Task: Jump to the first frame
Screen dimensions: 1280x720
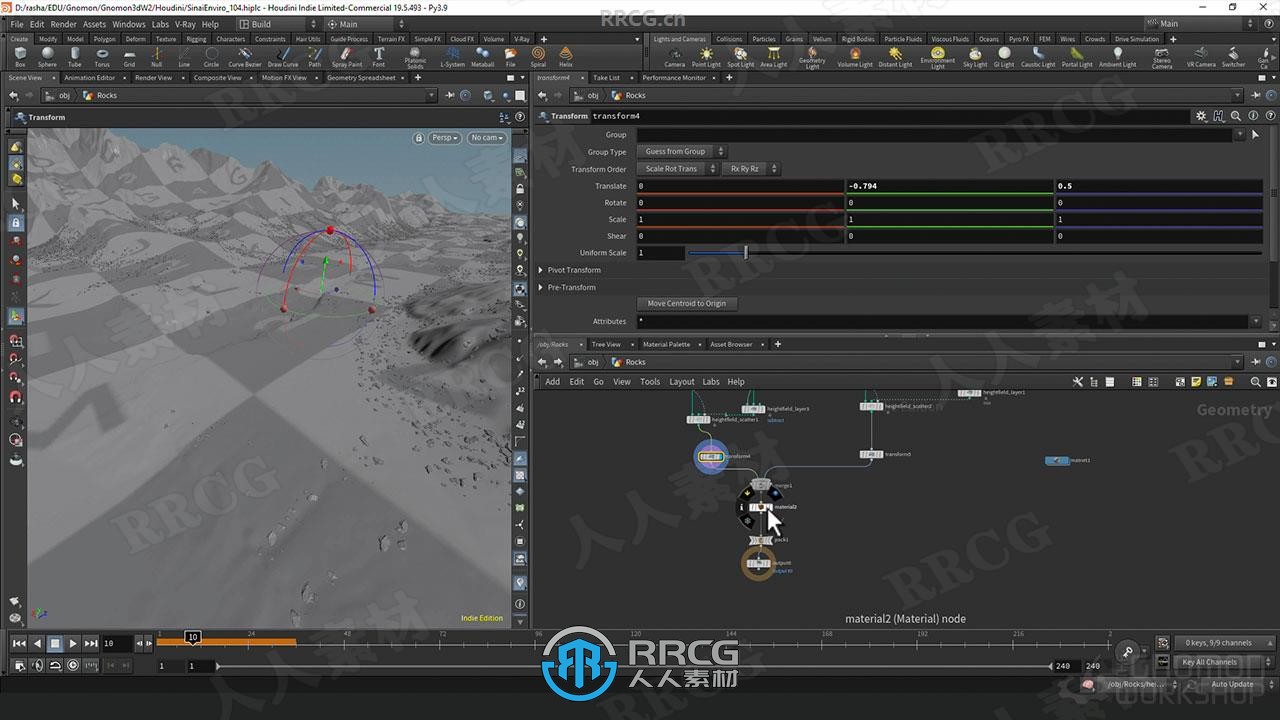Action: 19,643
